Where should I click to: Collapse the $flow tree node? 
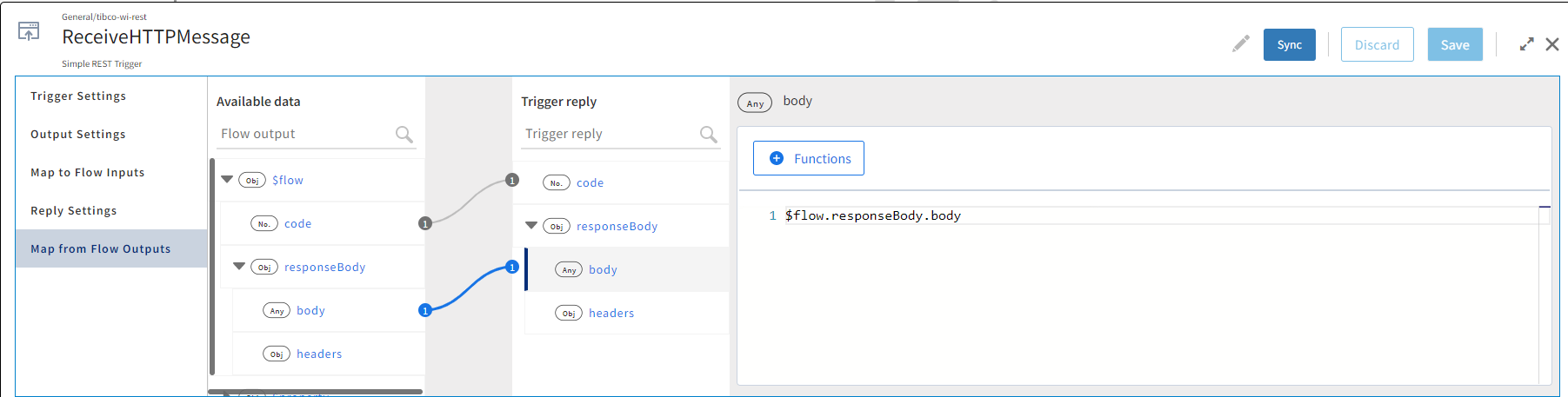click(x=227, y=180)
